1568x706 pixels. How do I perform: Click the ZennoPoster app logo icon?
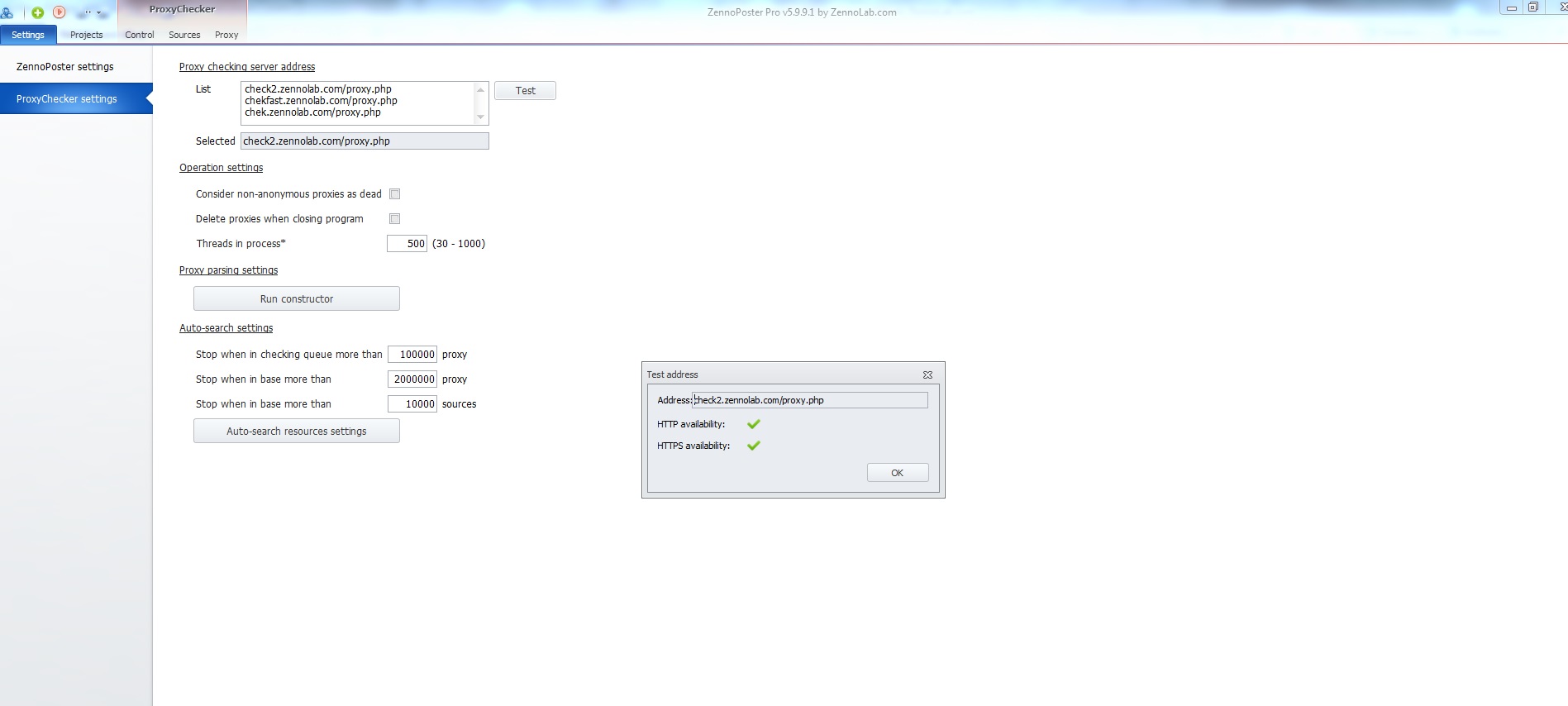pyautogui.click(x=7, y=12)
